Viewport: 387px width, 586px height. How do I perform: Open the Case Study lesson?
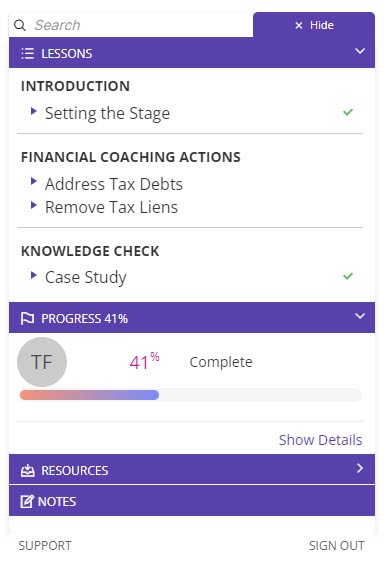pos(86,277)
